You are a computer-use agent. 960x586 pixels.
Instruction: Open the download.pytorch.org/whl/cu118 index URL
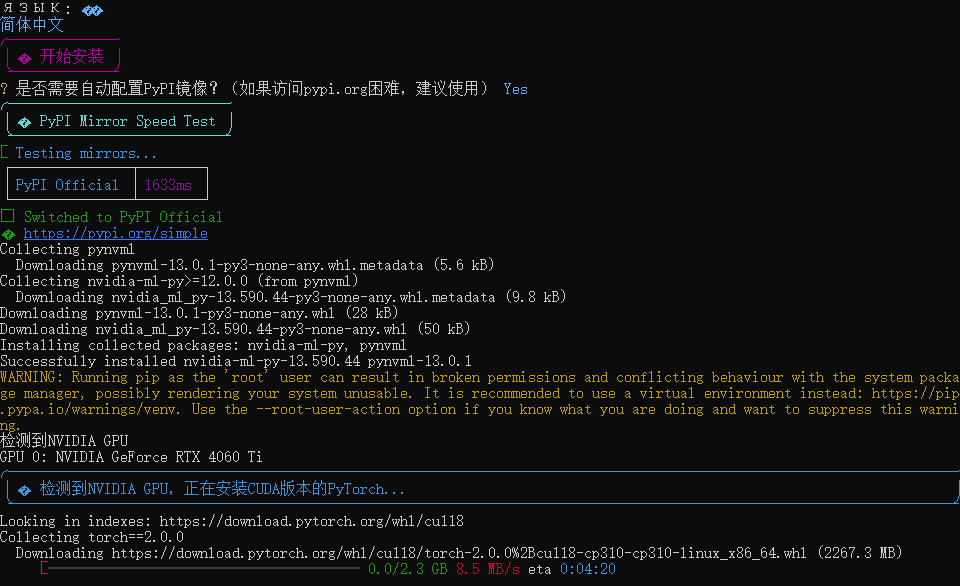tap(311, 521)
